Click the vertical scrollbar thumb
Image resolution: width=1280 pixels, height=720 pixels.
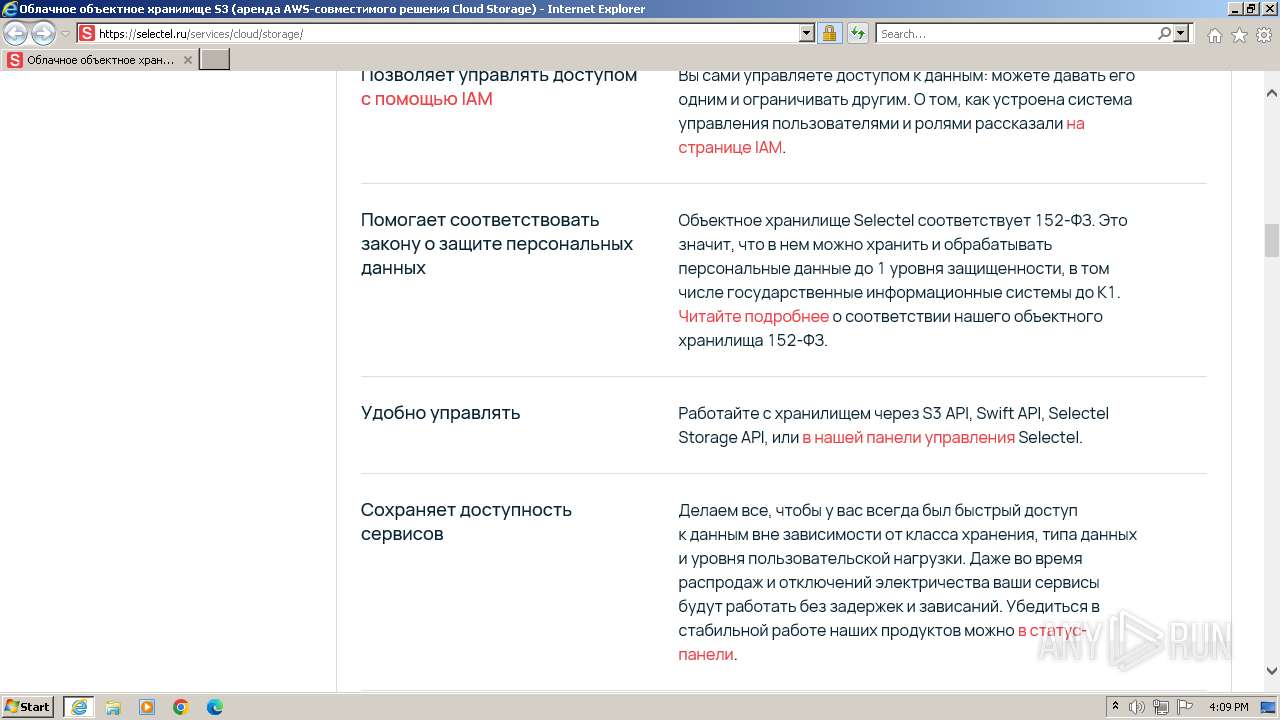(x=1272, y=240)
